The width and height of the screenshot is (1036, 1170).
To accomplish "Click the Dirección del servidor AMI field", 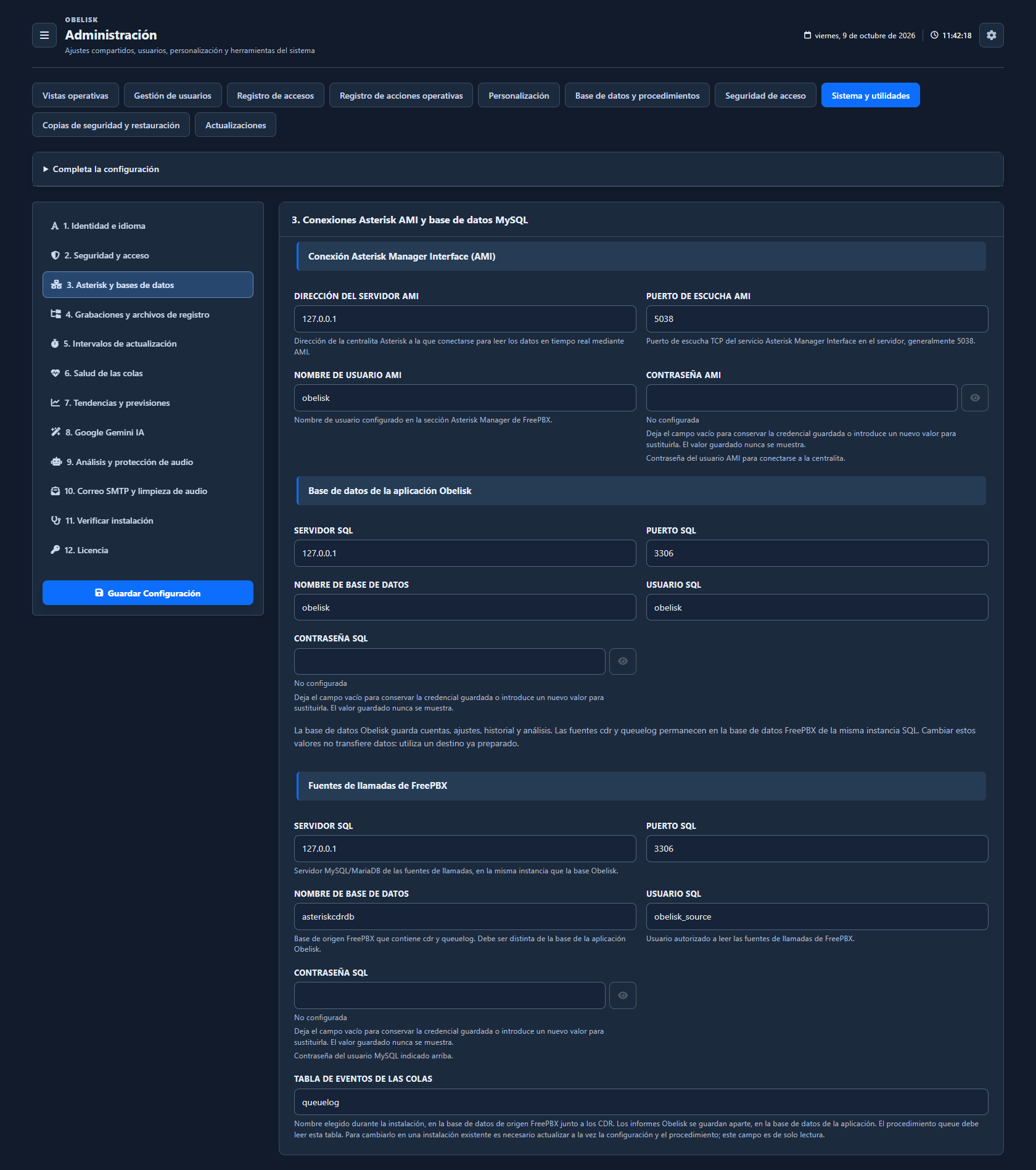I will tap(465, 319).
